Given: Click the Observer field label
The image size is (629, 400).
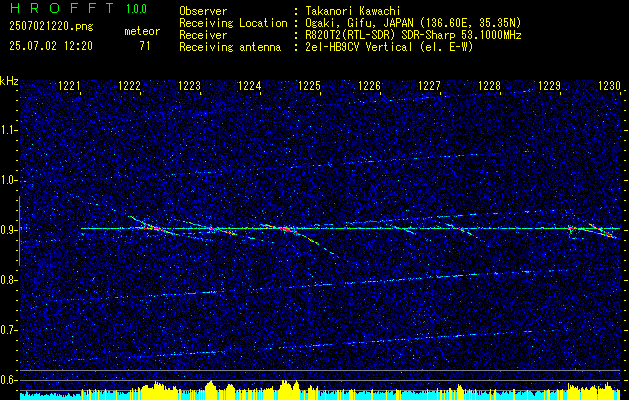Looking at the screenshot, I should click(203, 11).
